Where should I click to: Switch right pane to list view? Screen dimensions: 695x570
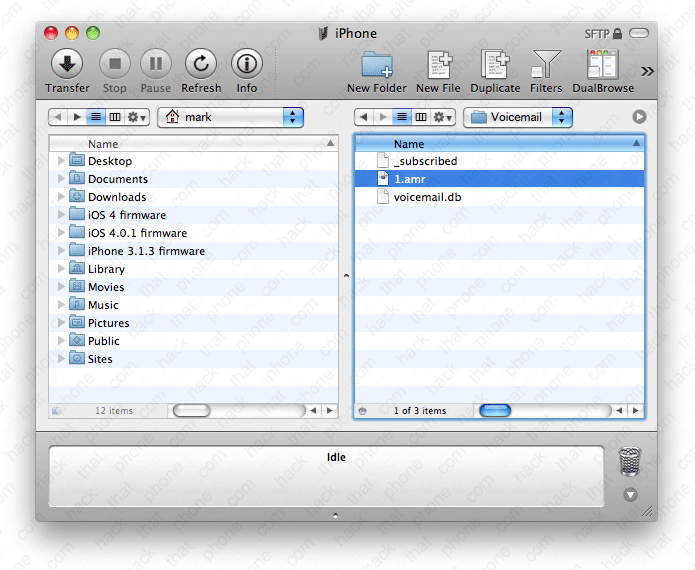pos(402,117)
